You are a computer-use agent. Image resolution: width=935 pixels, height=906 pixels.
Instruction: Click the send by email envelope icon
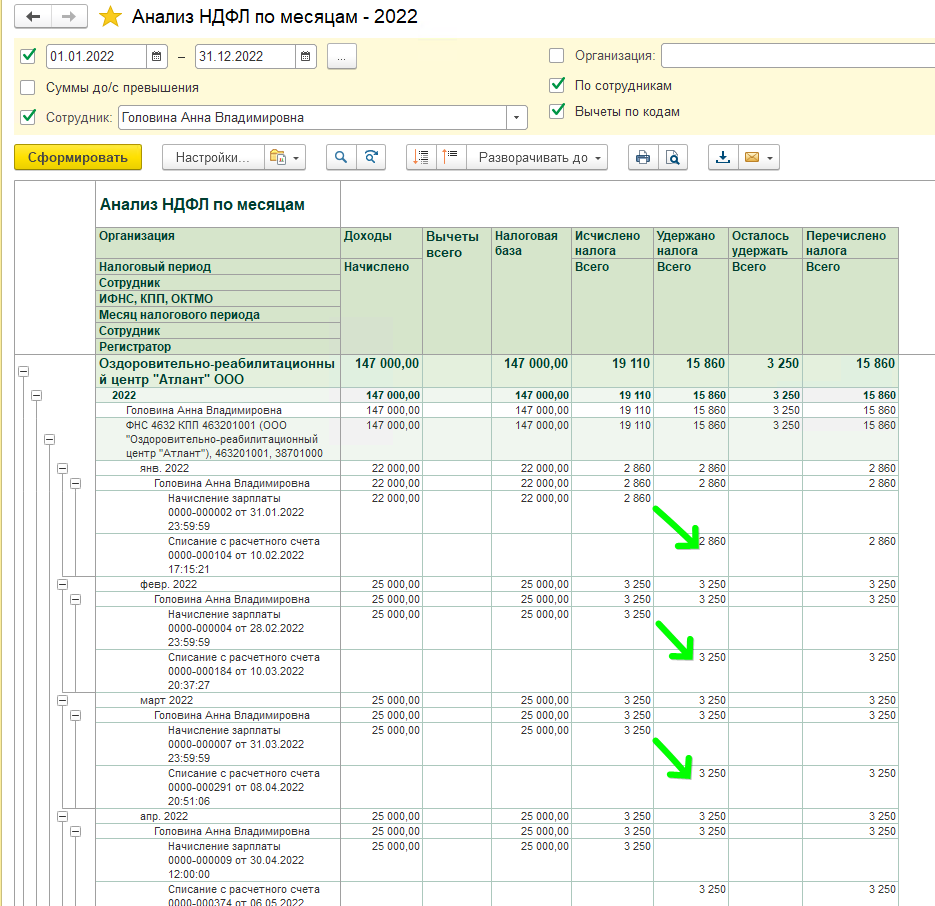[751, 157]
